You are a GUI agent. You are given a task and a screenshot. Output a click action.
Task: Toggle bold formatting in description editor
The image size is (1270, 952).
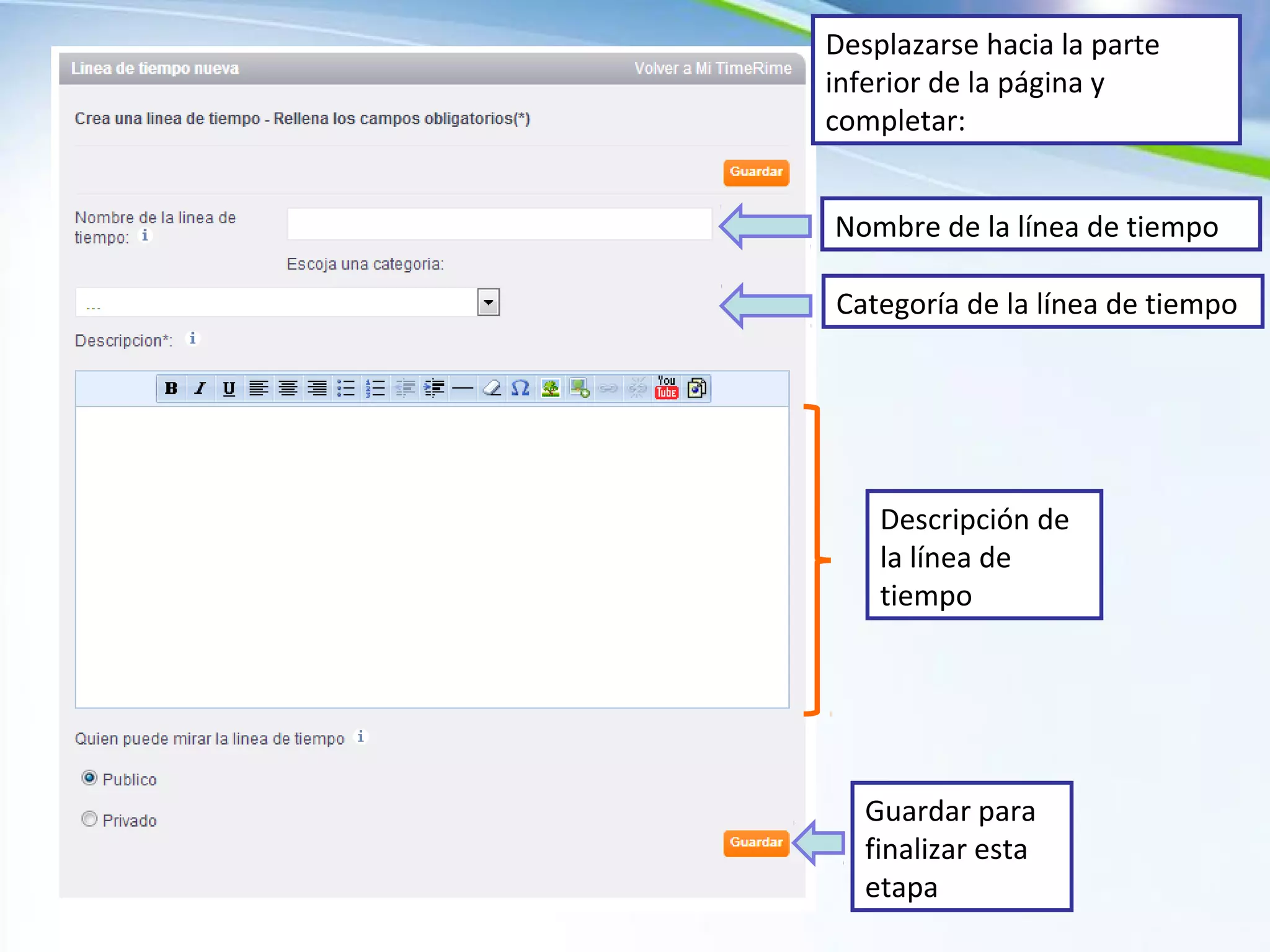coord(171,389)
